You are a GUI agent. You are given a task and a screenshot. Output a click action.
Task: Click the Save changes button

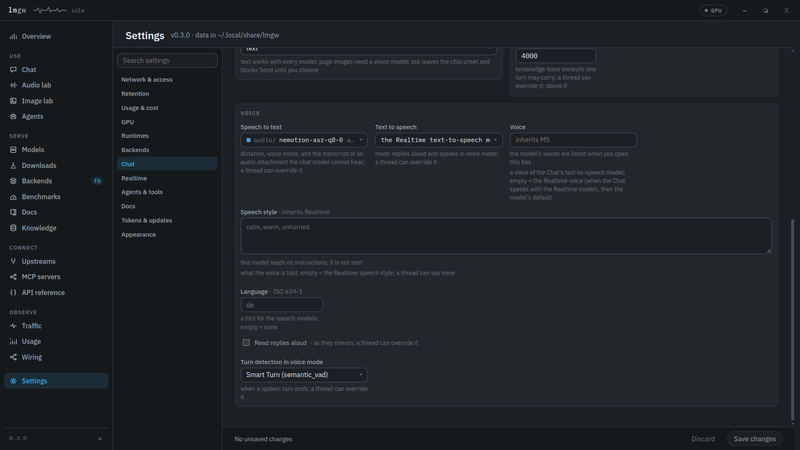click(755, 439)
